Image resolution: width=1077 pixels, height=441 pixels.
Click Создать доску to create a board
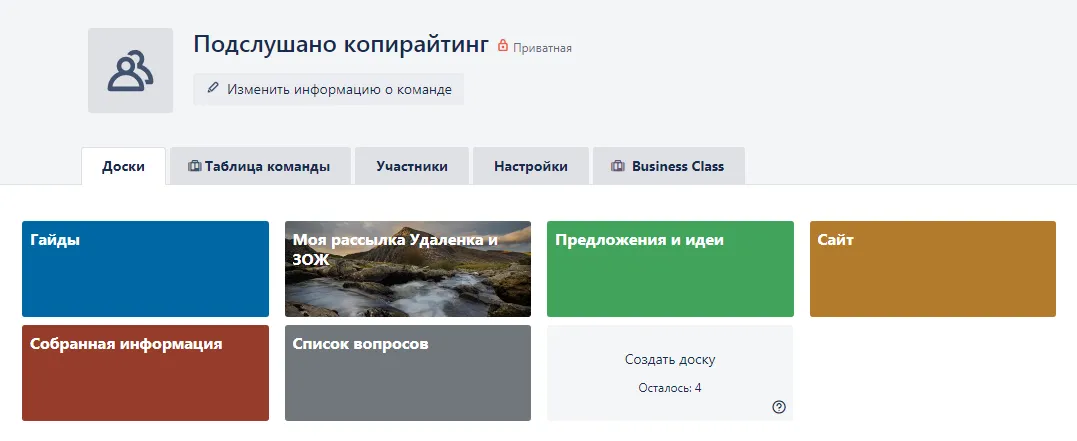click(x=669, y=360)
